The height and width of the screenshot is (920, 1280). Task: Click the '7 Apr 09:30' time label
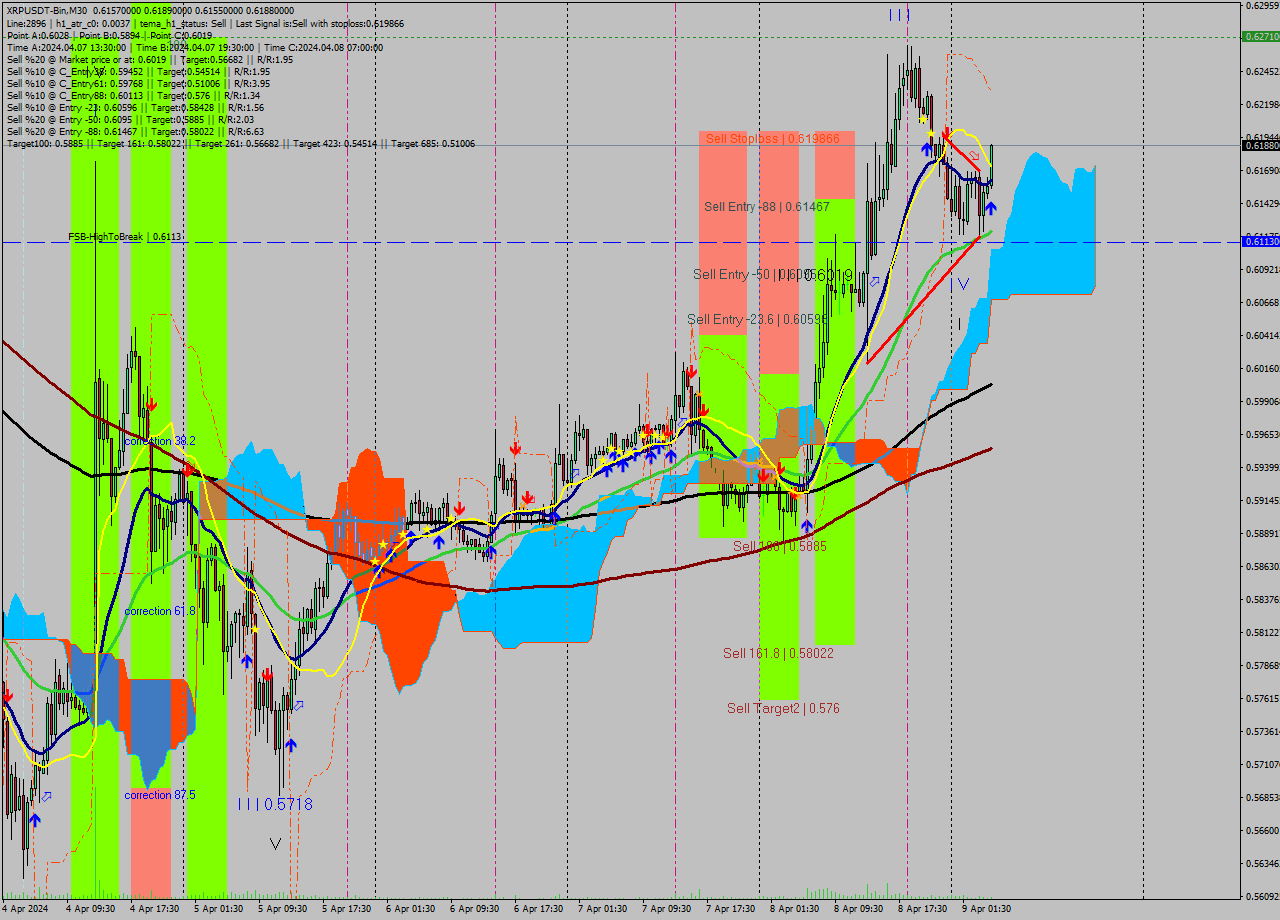(666, 909)
